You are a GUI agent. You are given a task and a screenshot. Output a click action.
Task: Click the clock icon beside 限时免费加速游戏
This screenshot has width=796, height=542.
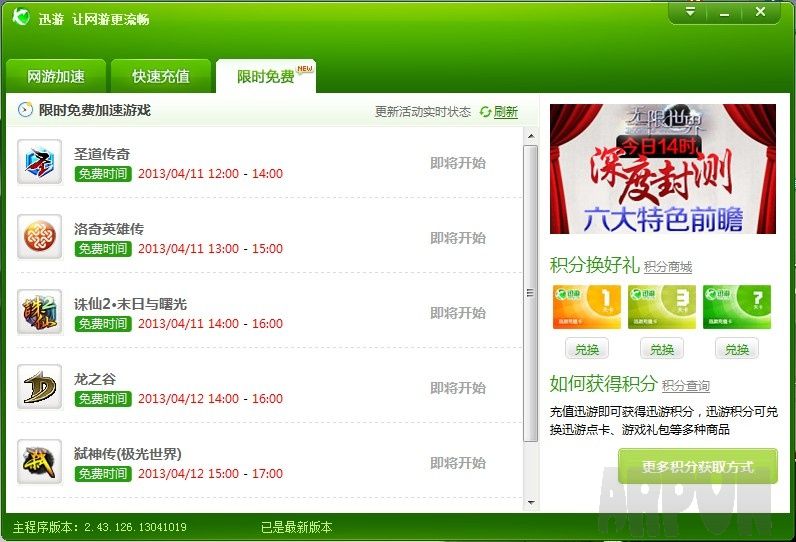click(x=25, y=110)
